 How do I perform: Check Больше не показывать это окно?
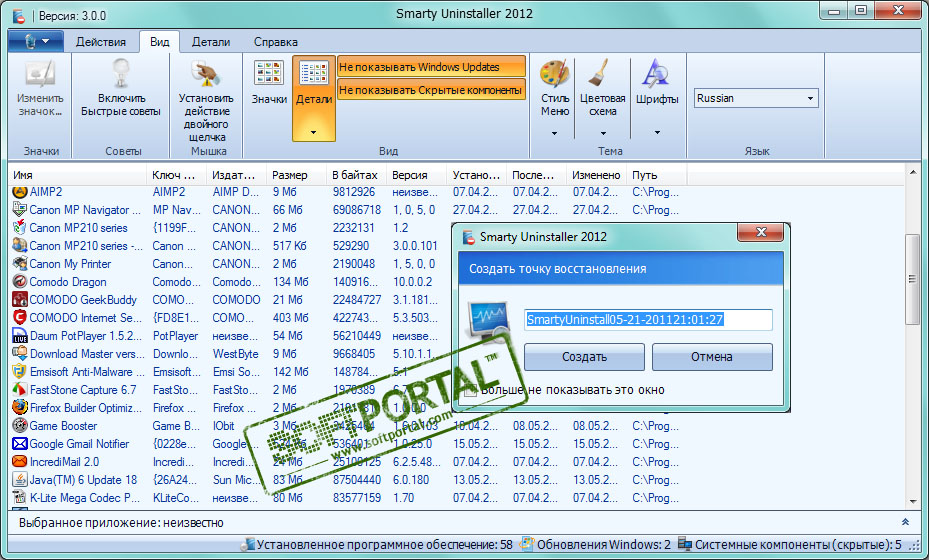471,390
